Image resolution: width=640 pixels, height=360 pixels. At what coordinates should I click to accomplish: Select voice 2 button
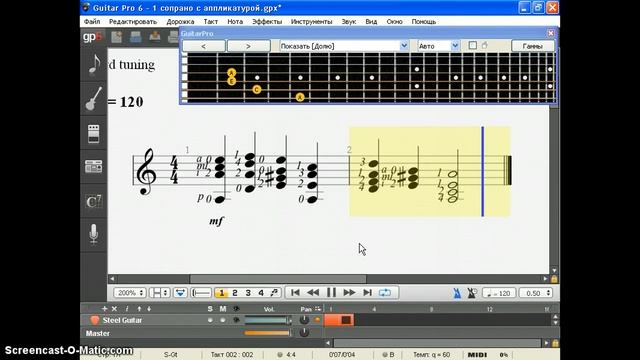click(235, 293)
